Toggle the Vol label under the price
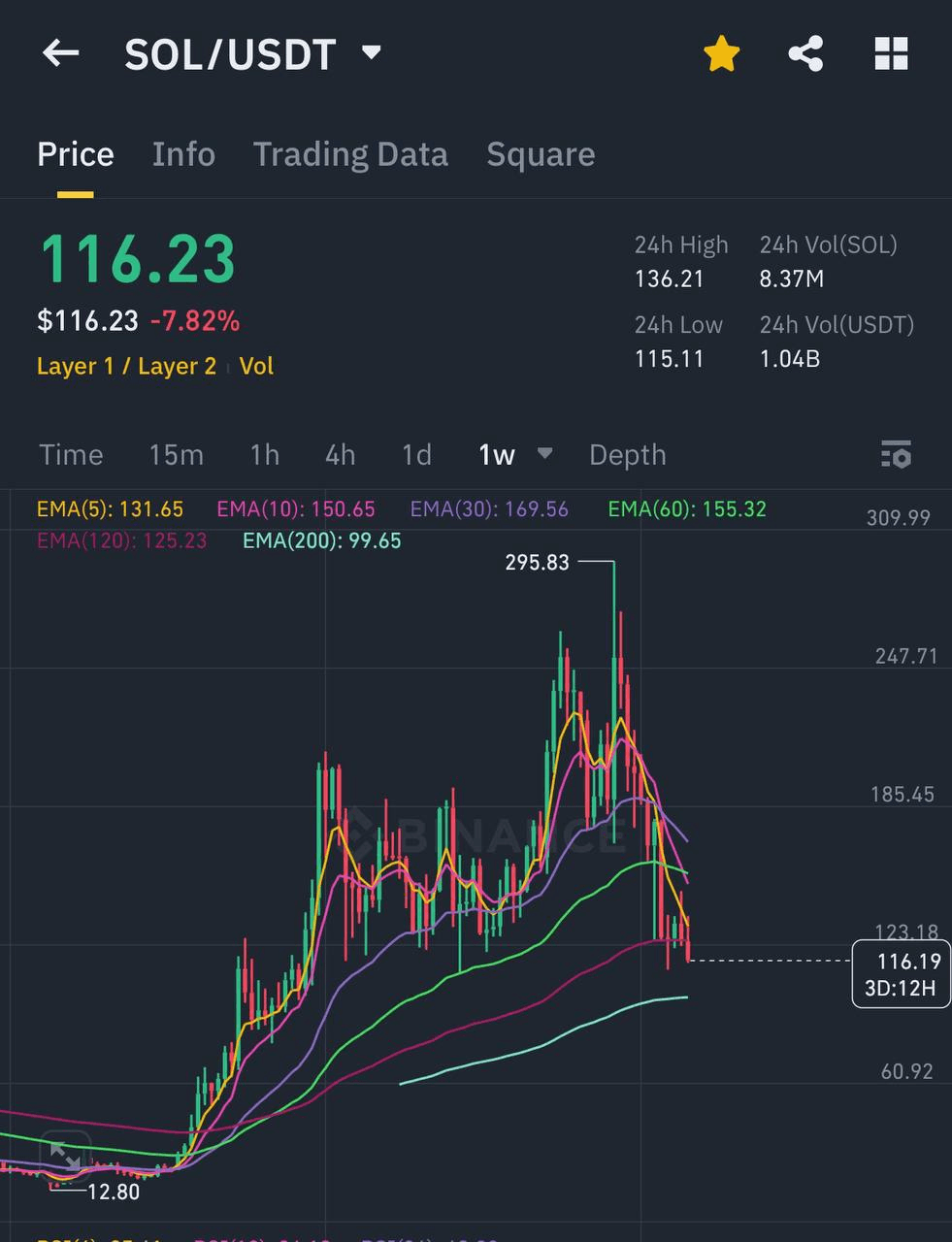The width and height of the screenshot is (952, 1242). point(255,366)
